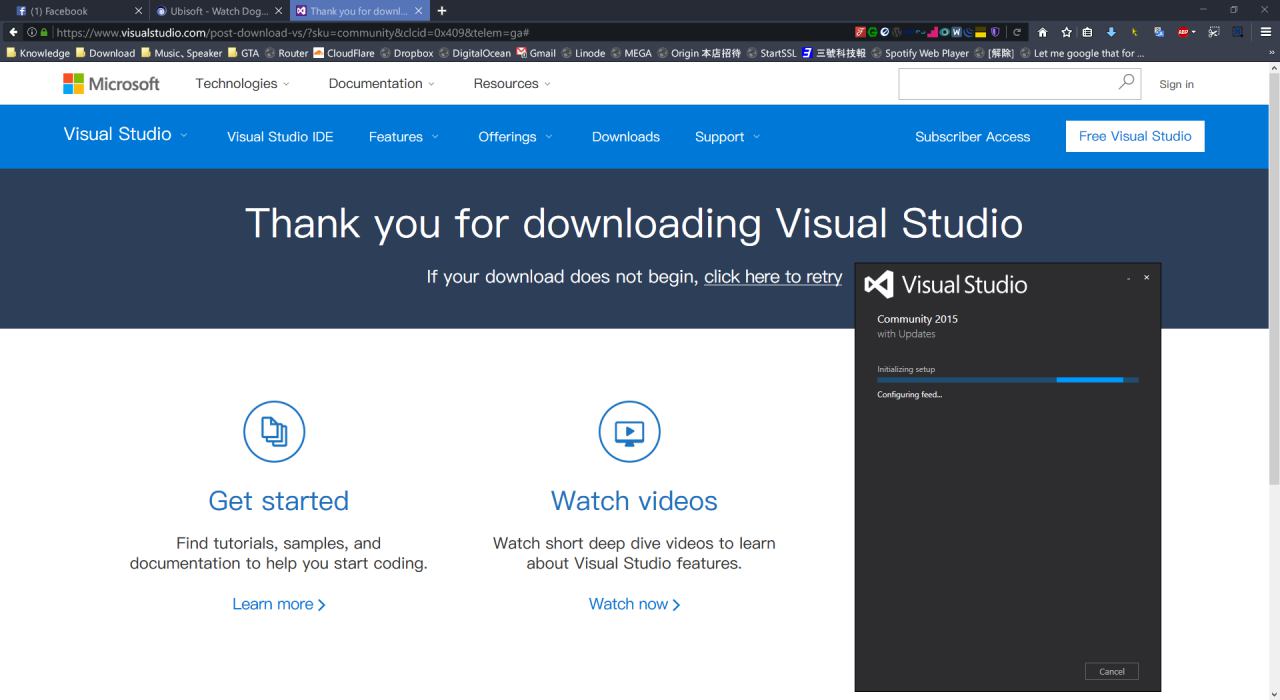Click the Firefox home button
The image size is (1280, 700).
(x=1042, y=33)
